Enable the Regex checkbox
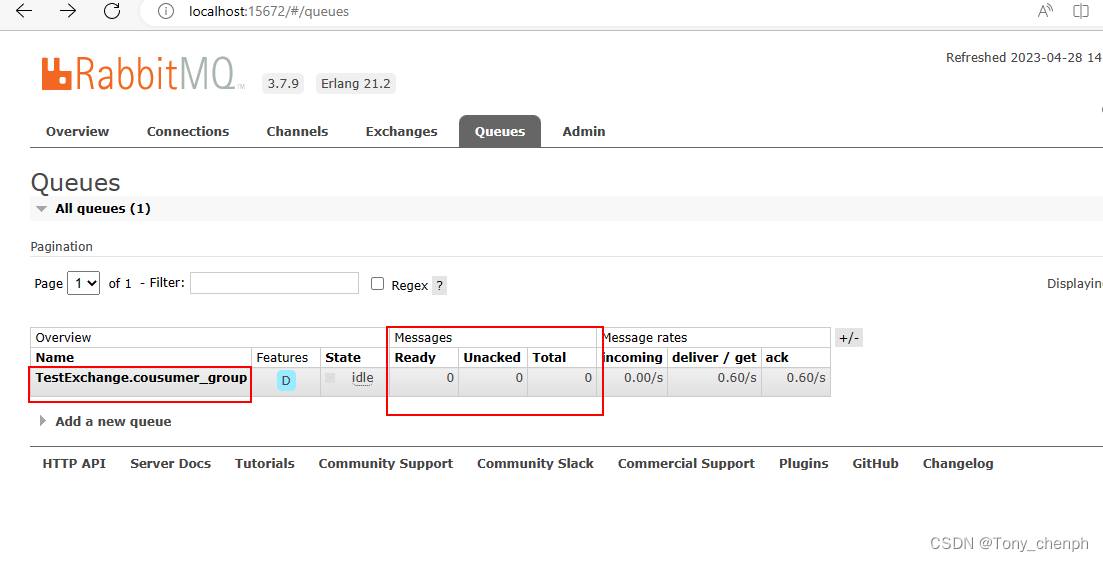The image size is (1103, 562). (x=378, y=283)
